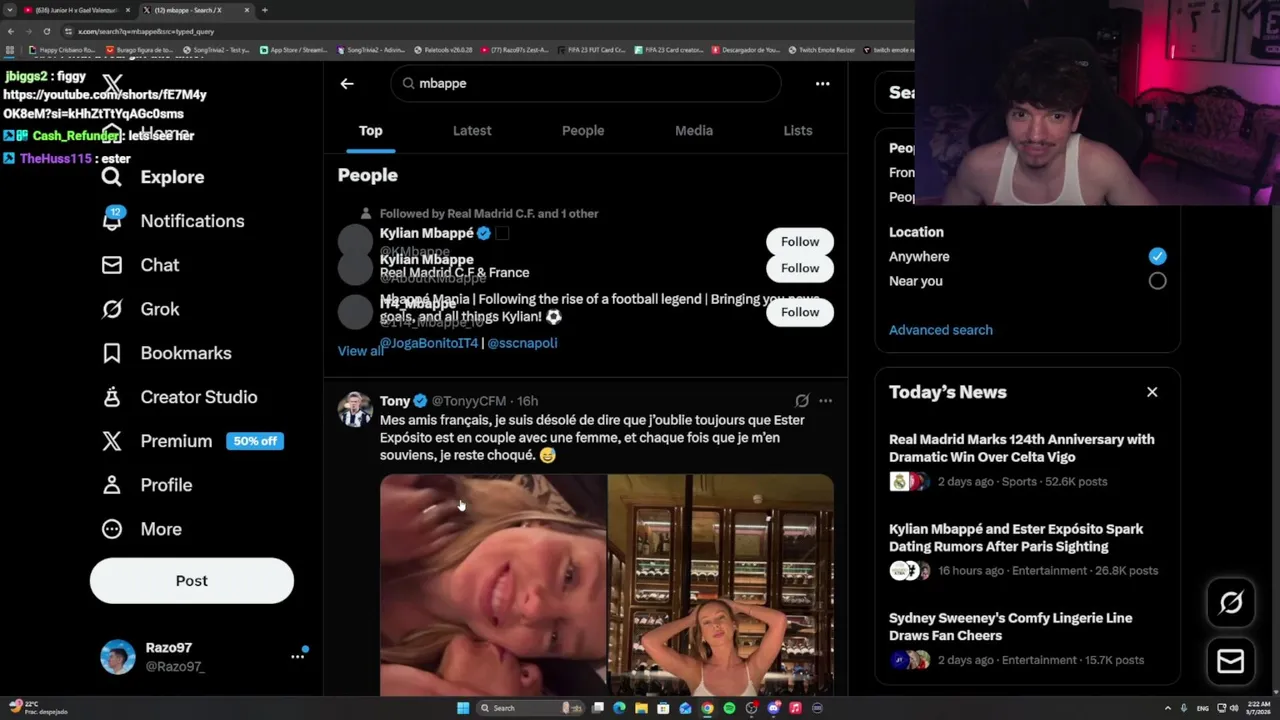Open a new browser tab
This screenshot has height=720, width=1280.
click(264, 10)
